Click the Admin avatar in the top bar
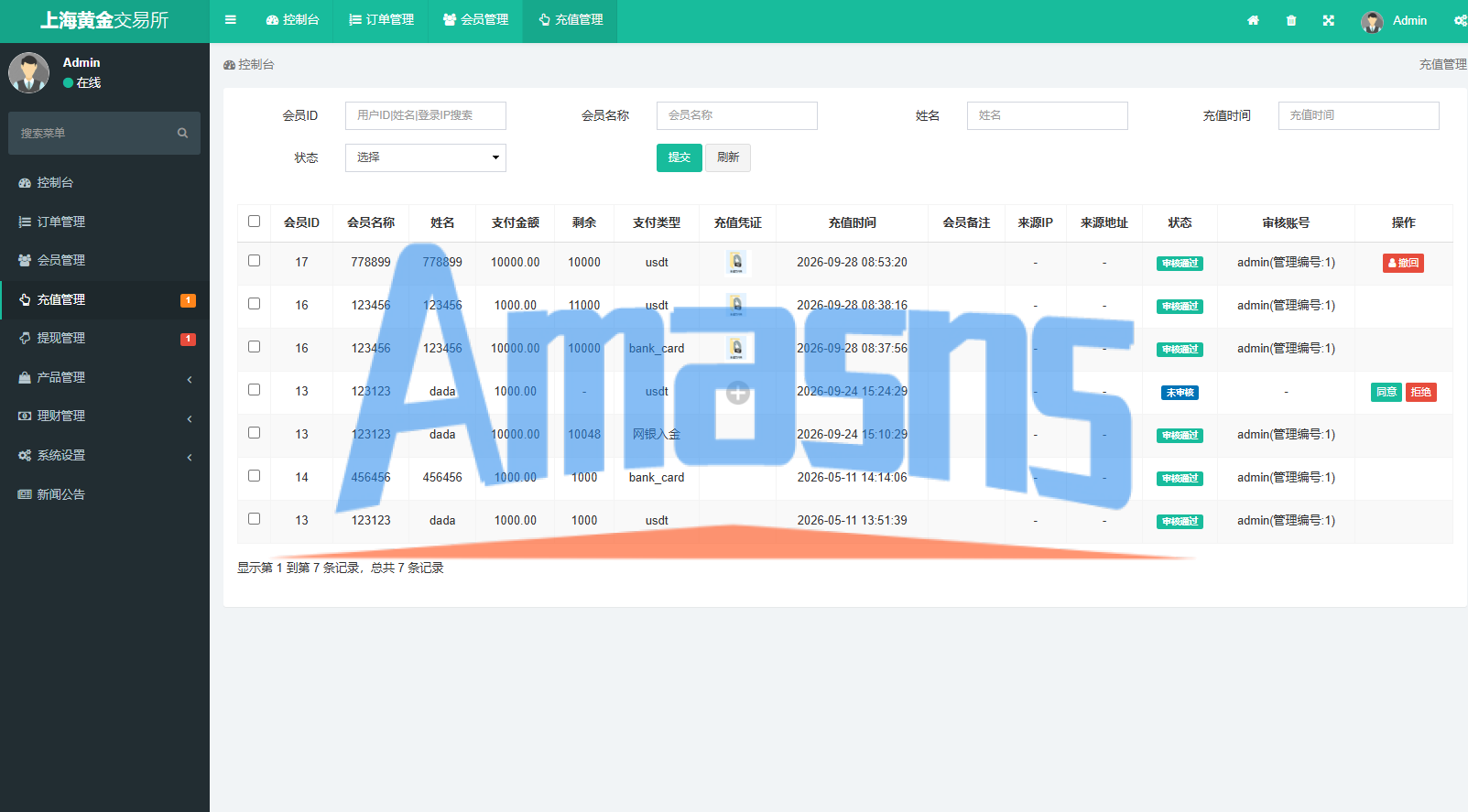The image size is (1468, 812). [1372, 21]
